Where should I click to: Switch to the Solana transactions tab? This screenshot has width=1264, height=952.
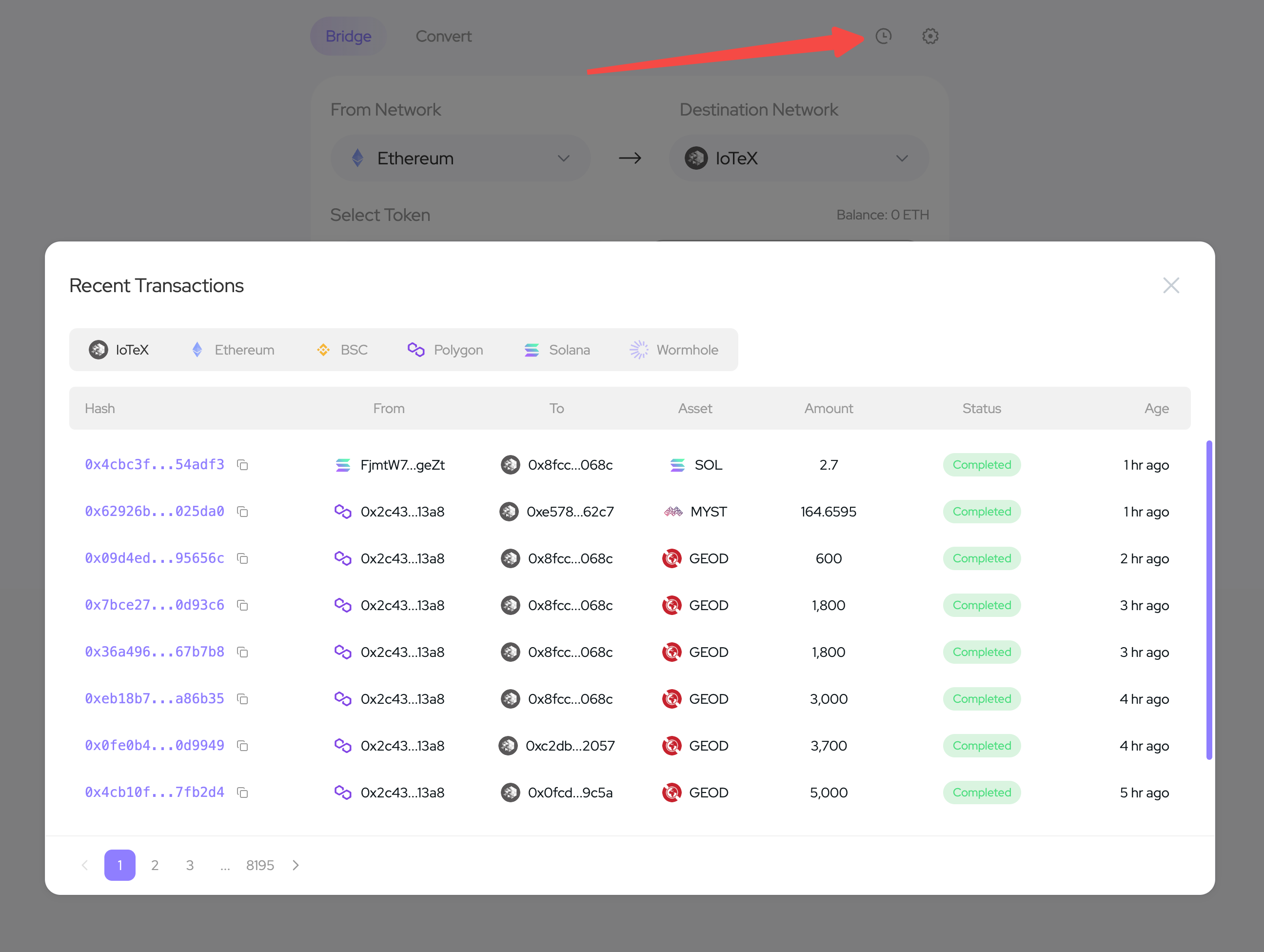[557, 350]
